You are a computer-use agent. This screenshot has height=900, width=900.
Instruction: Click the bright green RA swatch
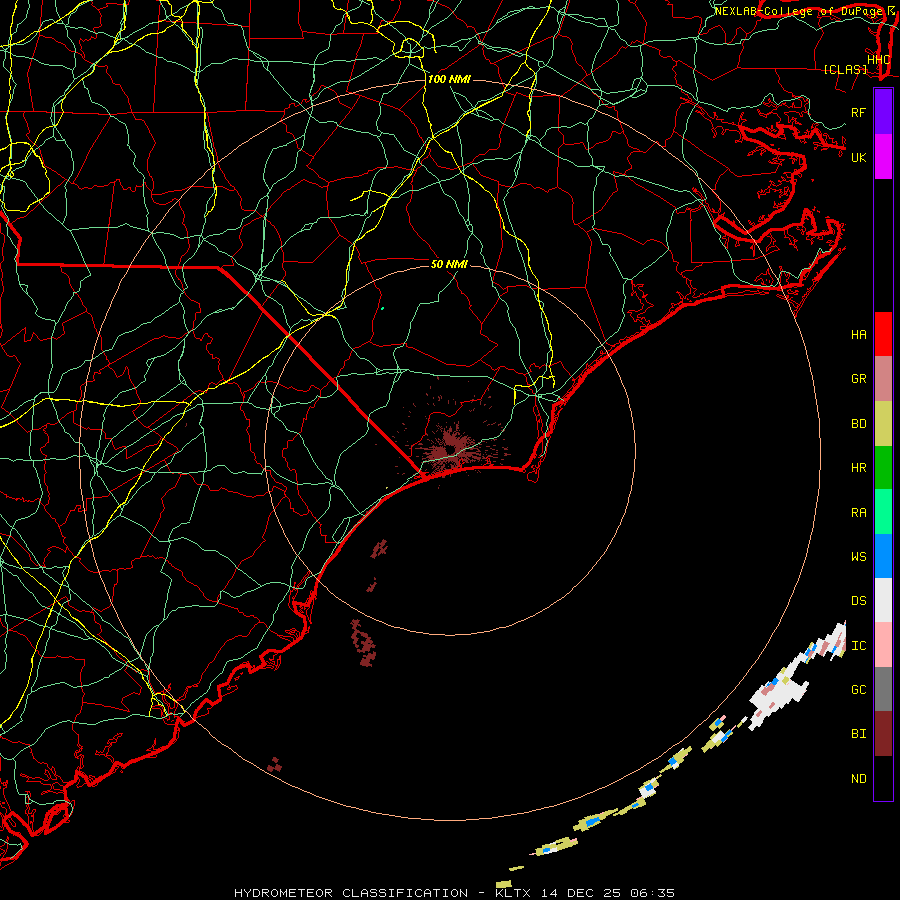pos(883,512)
